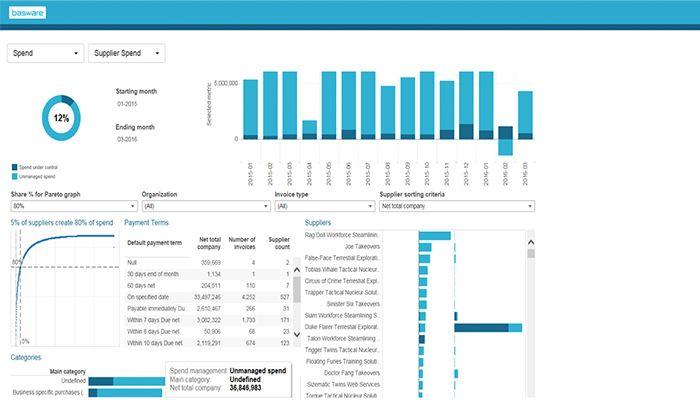
Task: Click 5% of suppliers create 80% heading
Action: pos(62,222)
